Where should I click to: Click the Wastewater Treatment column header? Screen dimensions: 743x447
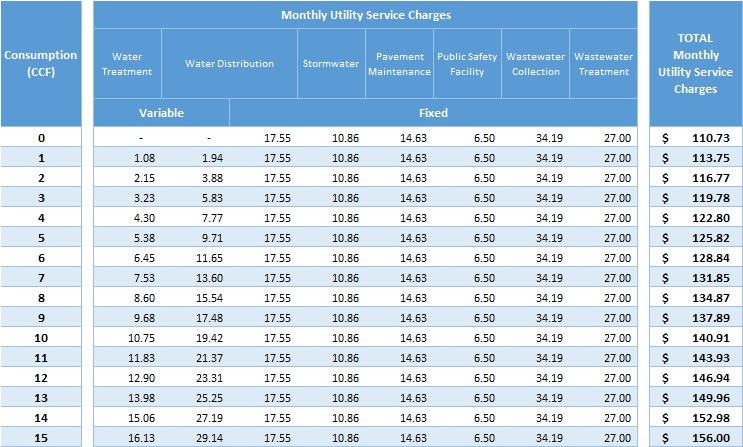[603, 64]
